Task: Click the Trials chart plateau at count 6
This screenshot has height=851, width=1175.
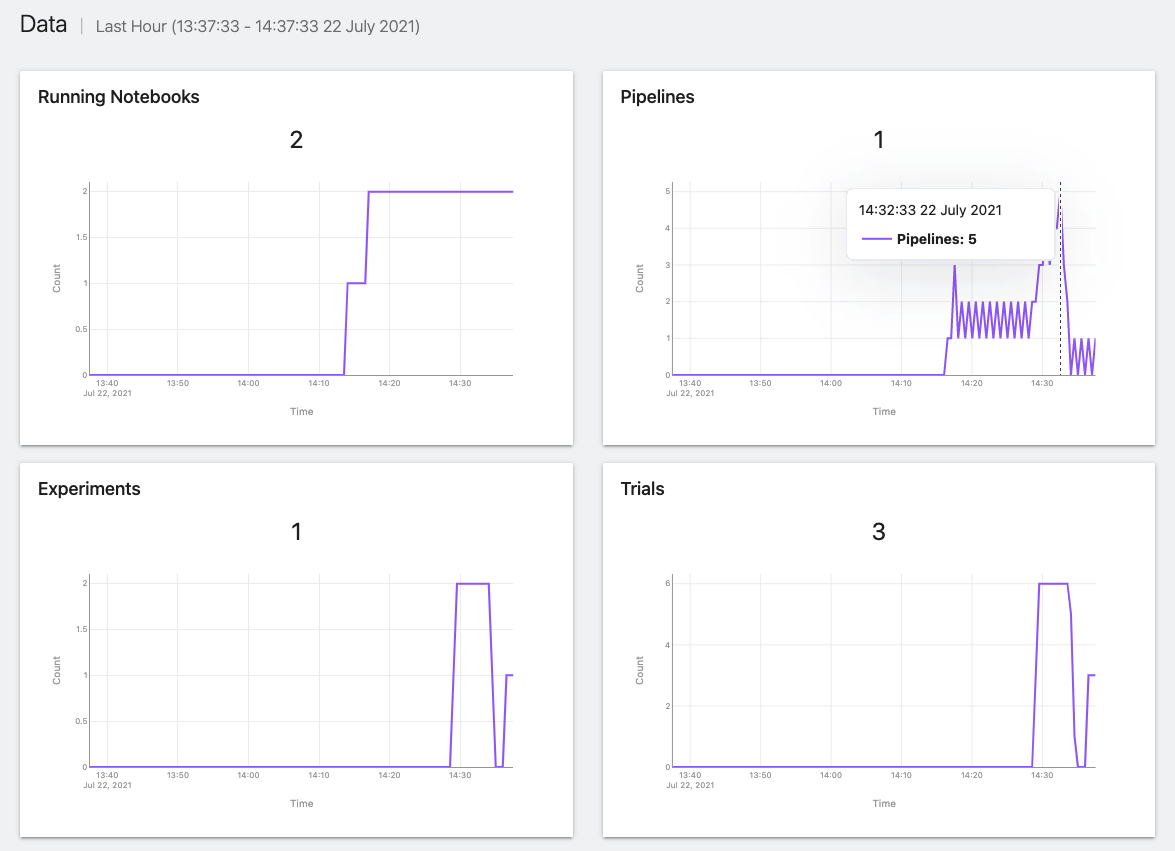Action: 1054,583
